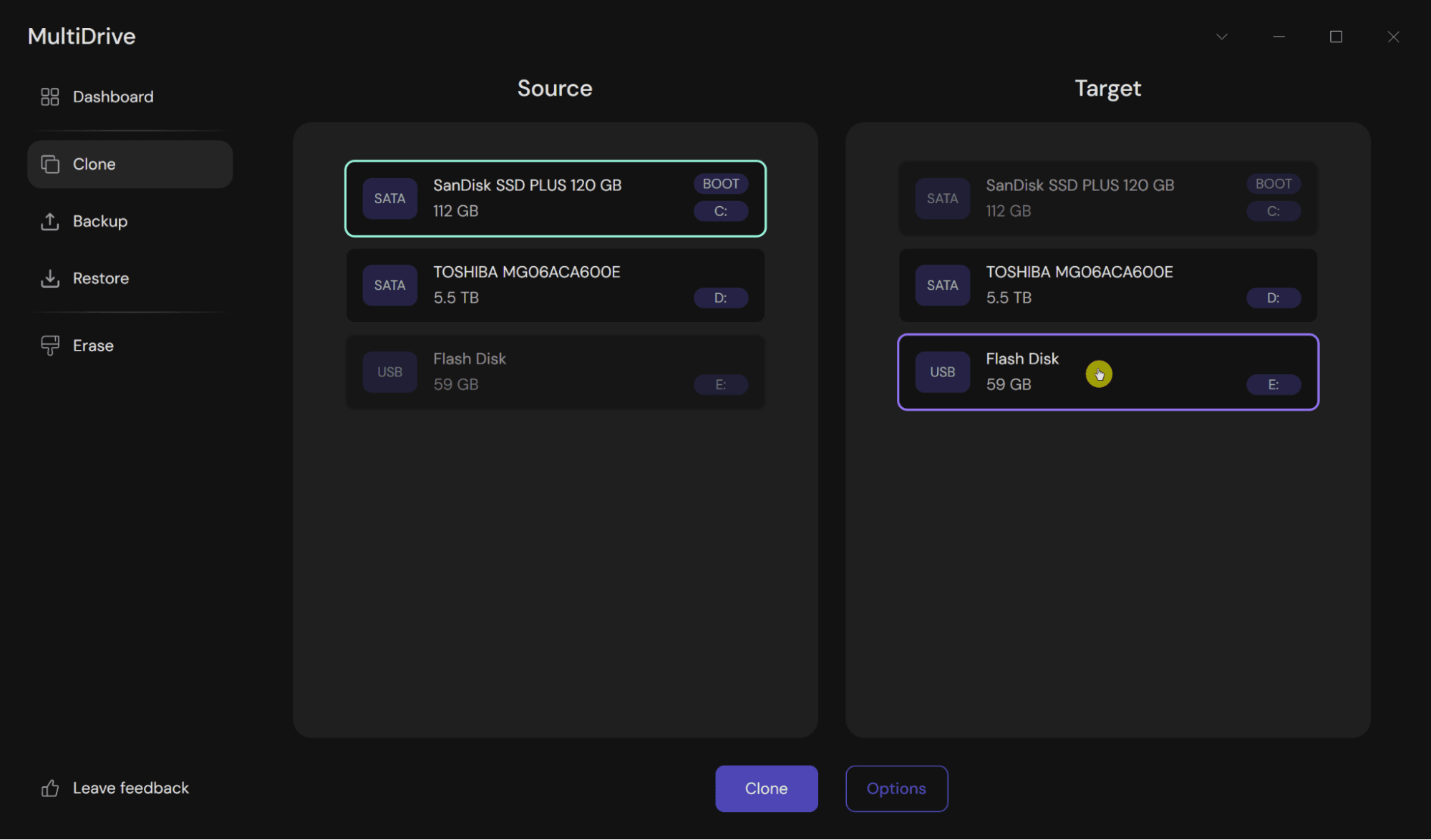Open the title bar dropdown chevron
The height and width of the screenshot is (840, 1431).
[x=1222, y=36]
